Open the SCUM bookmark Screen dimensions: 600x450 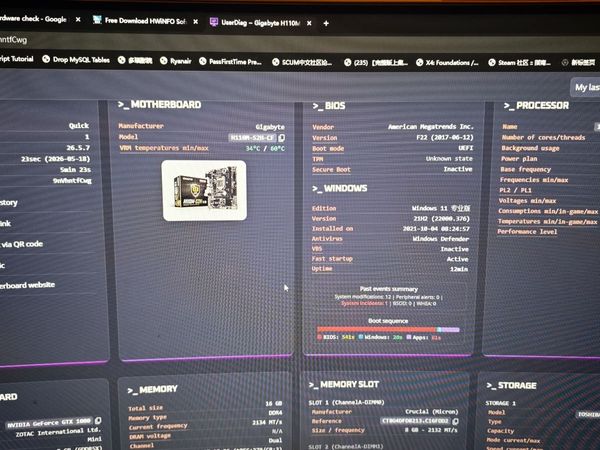(302, 62)
